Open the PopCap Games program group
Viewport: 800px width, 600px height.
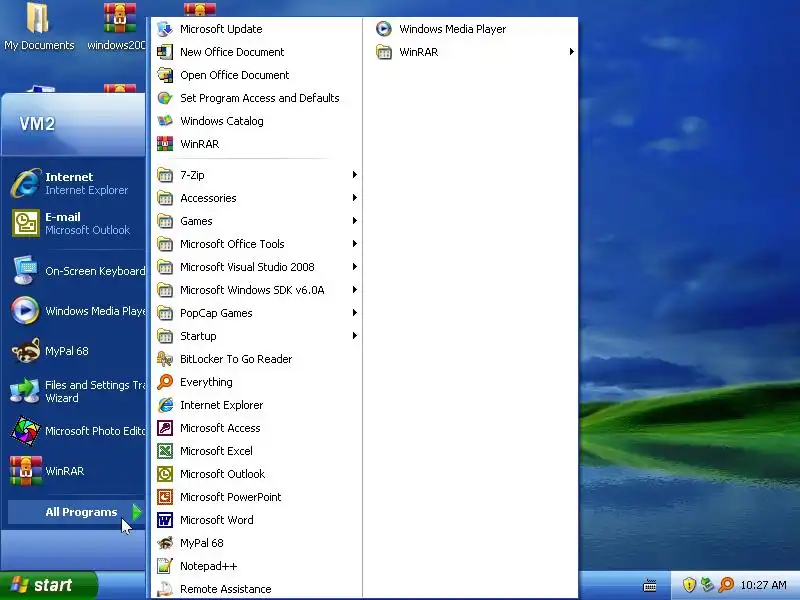[x=257, y=313]
